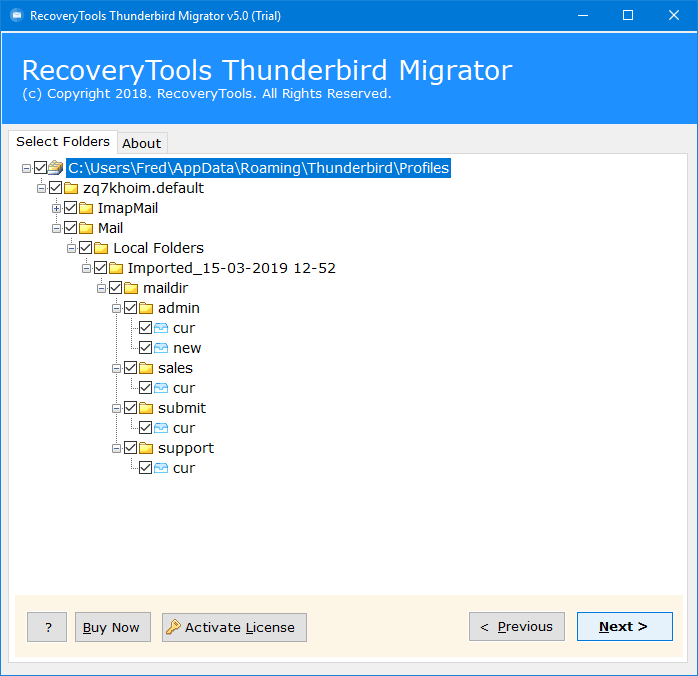Image resolution: width=698 pixels, height=676 pixels.
Task: Click the mailbox icon of cur under admin
Action: 161,328
